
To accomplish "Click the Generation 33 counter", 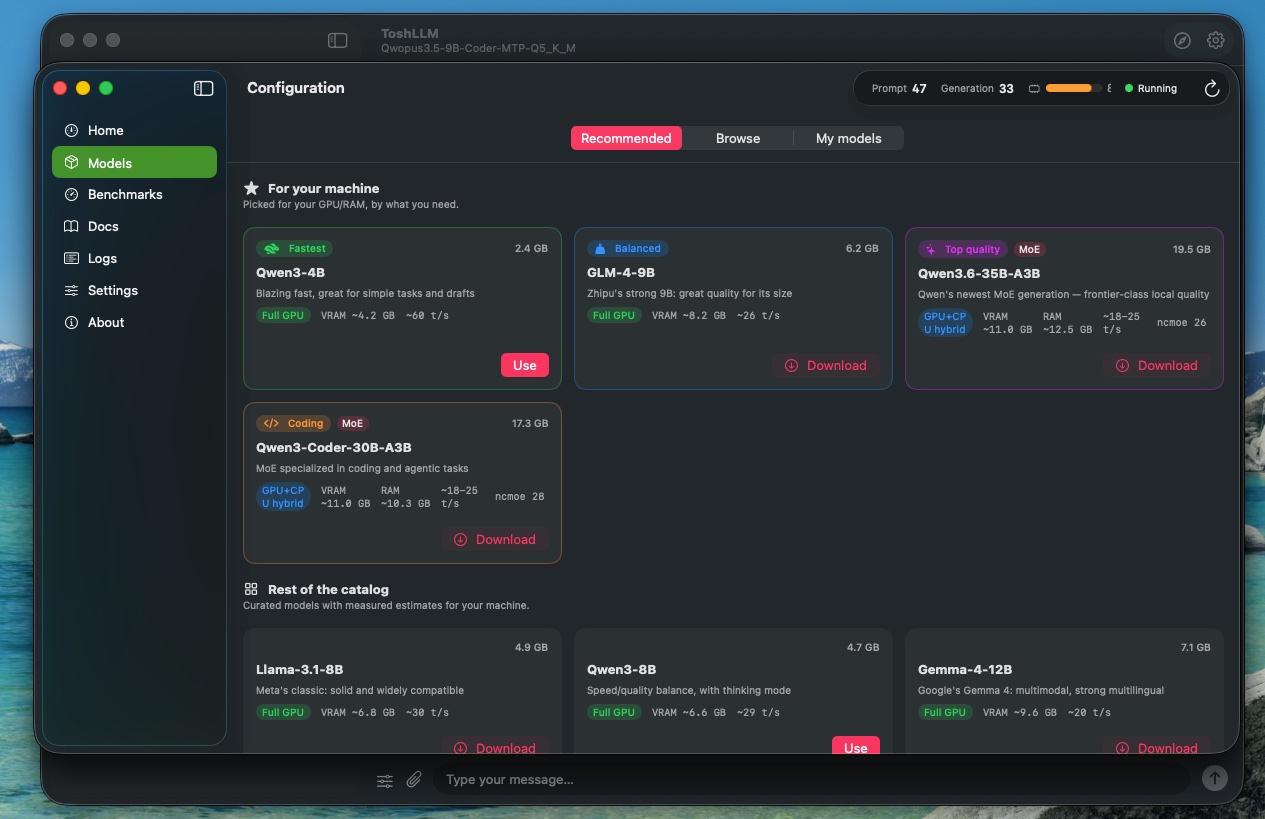I will tap(977, 88).
